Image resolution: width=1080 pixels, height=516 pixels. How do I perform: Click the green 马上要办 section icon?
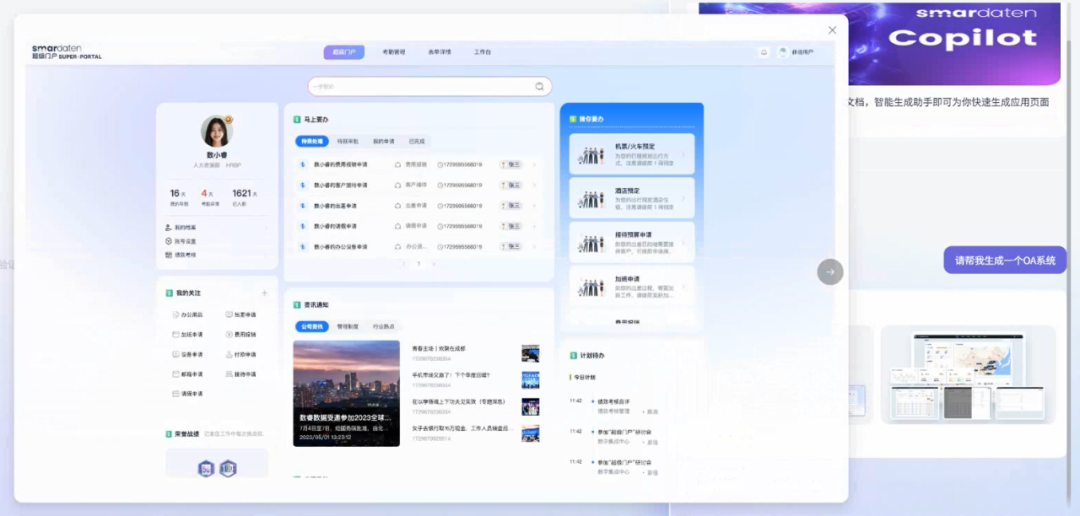coord(297,119)
